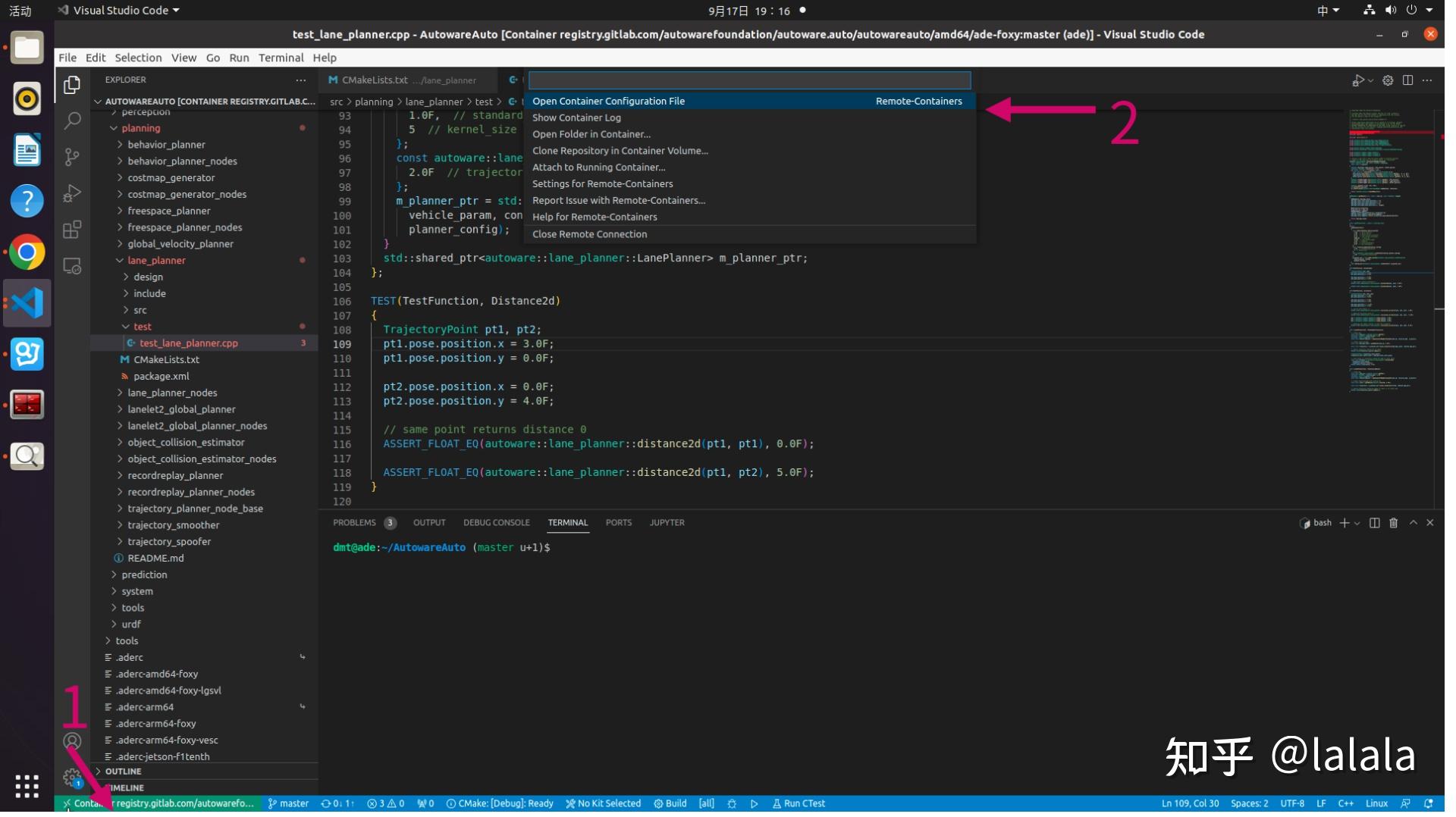Screen dimensions: 1456x817
Task: Click the Build button in status bar
Action: point(676,809)
